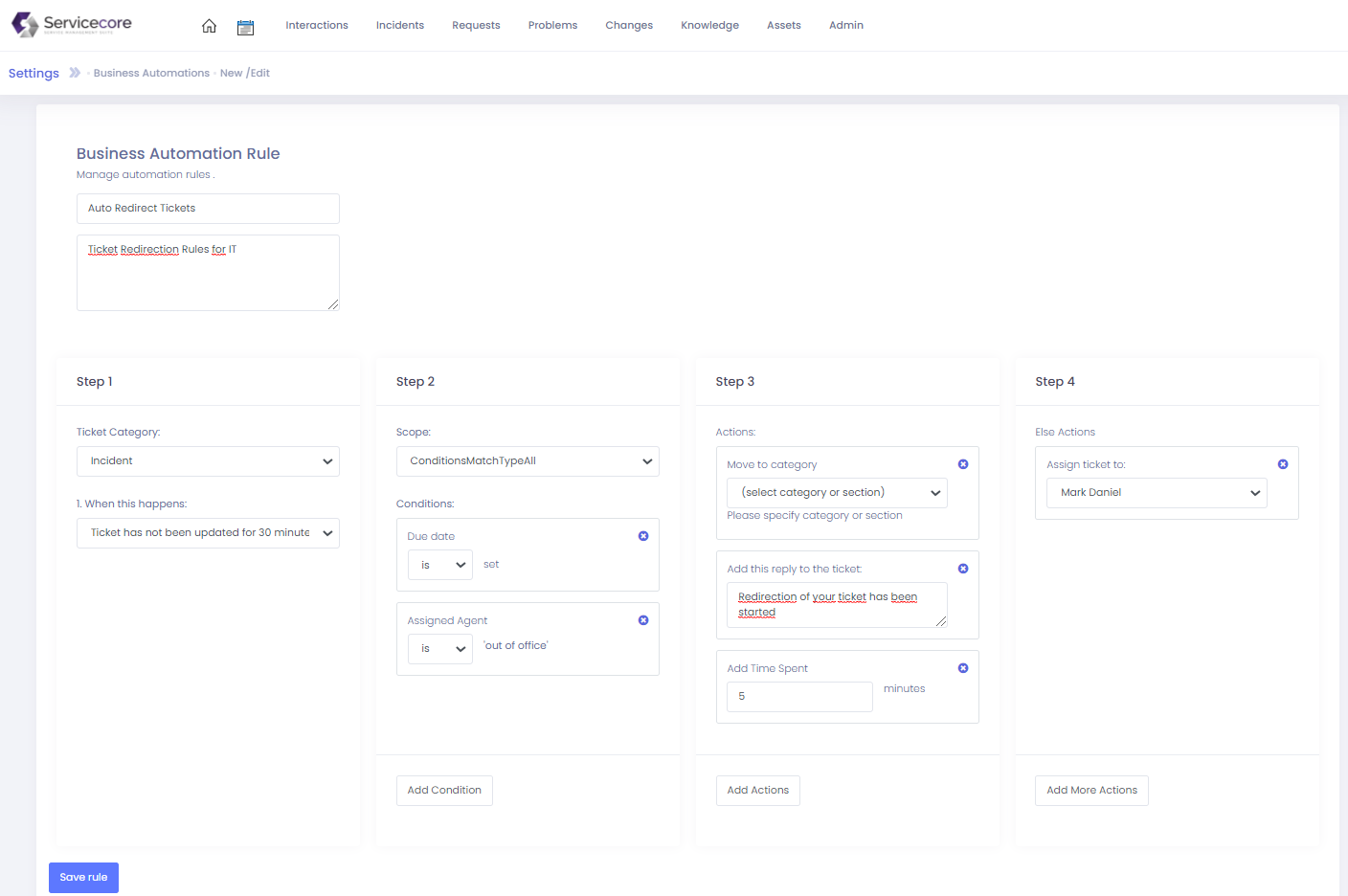Change the assignee dropdown showing Mark Daniel
This screenshot has width=1348, height=896.
point(1157,493)
